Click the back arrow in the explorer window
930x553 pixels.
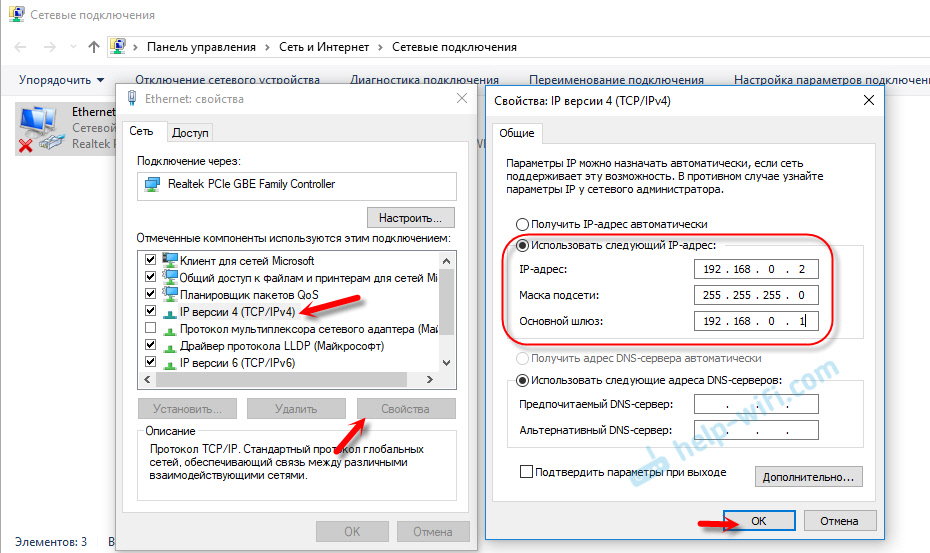pos(21,47)
